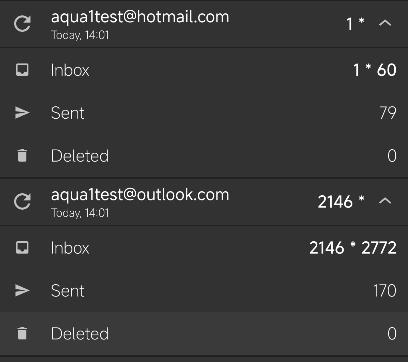Open the outlook Inbox folder
The image size is (408, 362).
point(204,248)
